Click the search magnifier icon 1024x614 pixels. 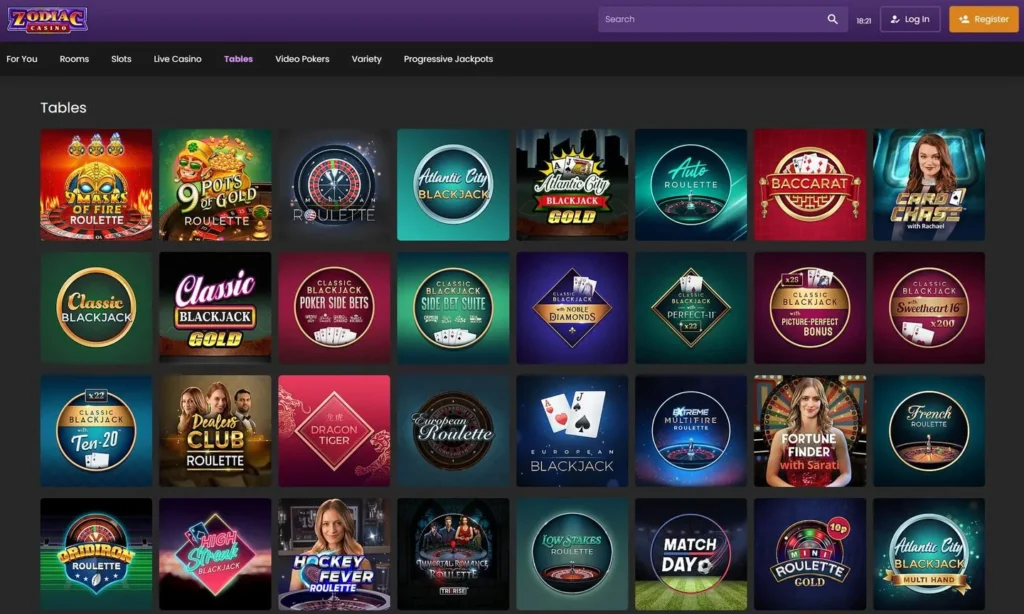(832, 20)
